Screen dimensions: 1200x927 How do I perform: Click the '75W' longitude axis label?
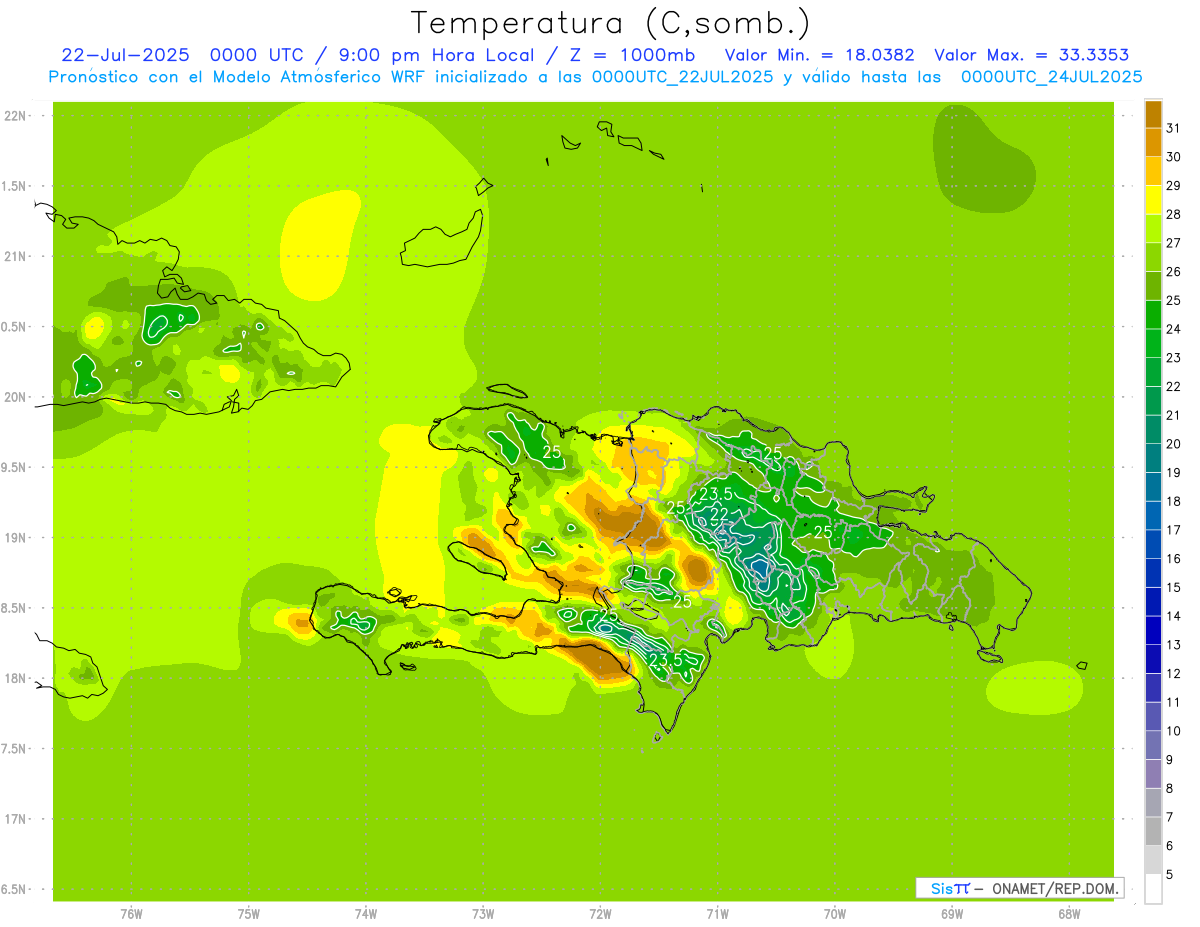(x=249, y=914)
